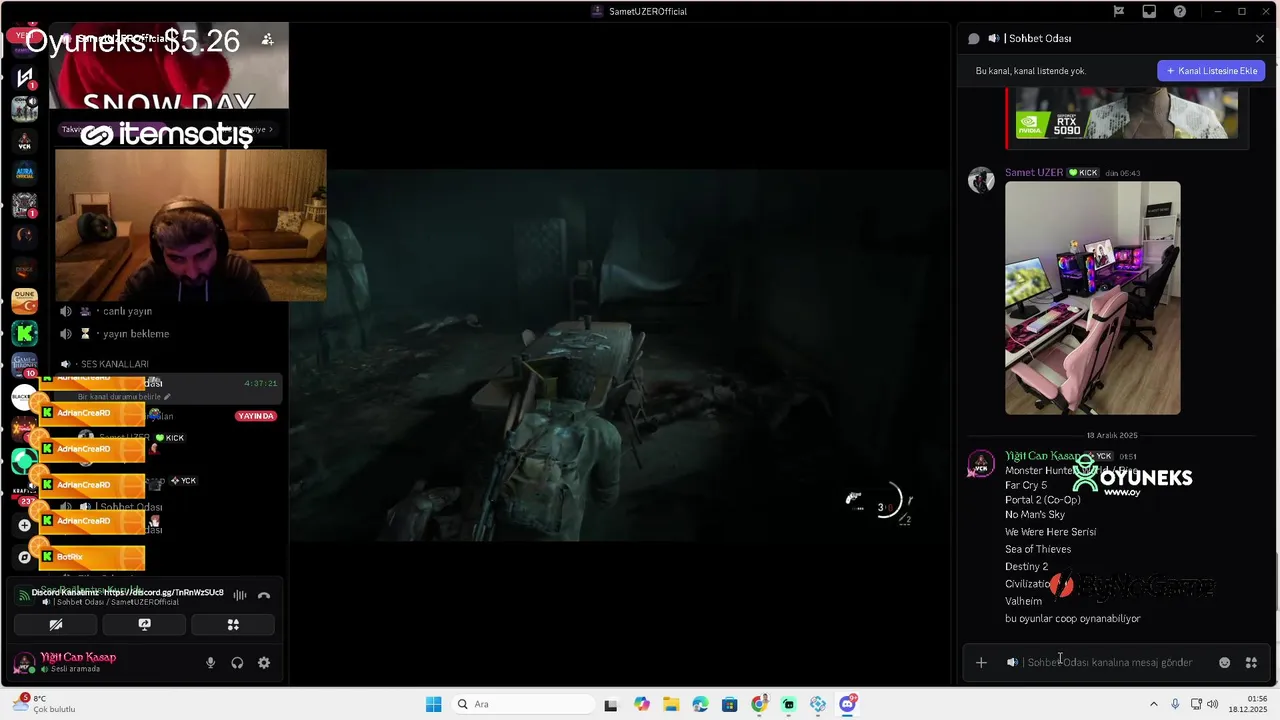Open the room setup photo from Samet UZER

(1092, 298)
